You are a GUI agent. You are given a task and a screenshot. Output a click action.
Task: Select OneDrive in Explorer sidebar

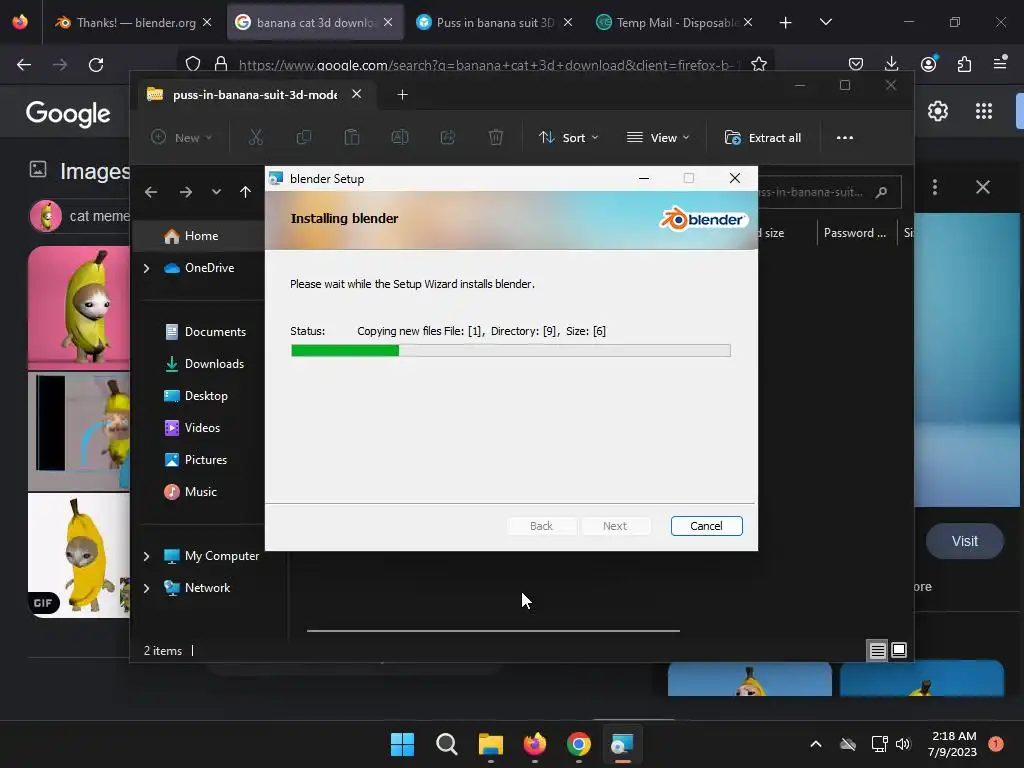click(x=199, y=268)
